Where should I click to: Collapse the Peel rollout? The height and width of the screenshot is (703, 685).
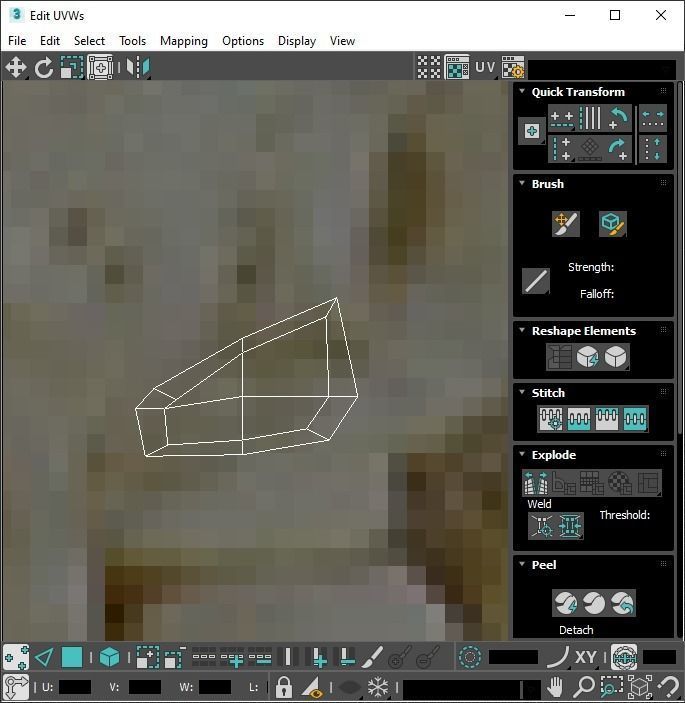(522, 564)
